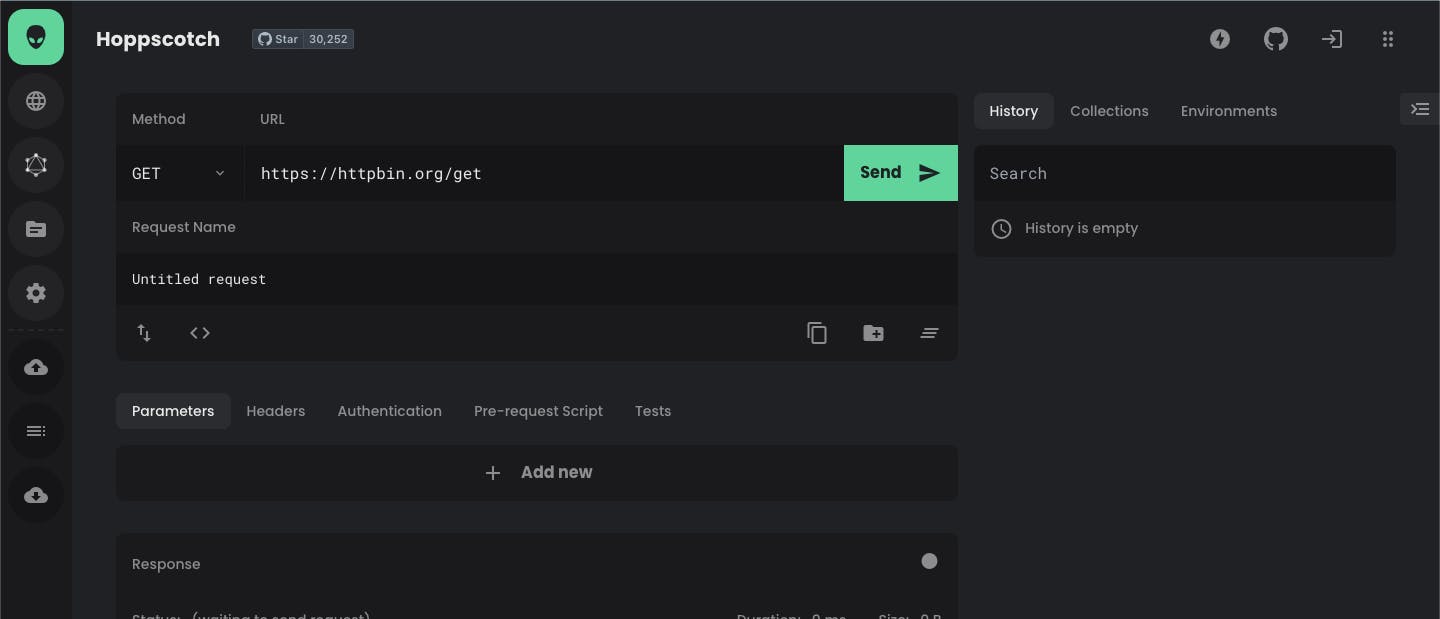Collapse the right sidebar panel toggle
Image resolution: width=1440 pixels, height=619 pixels.
1419,109
